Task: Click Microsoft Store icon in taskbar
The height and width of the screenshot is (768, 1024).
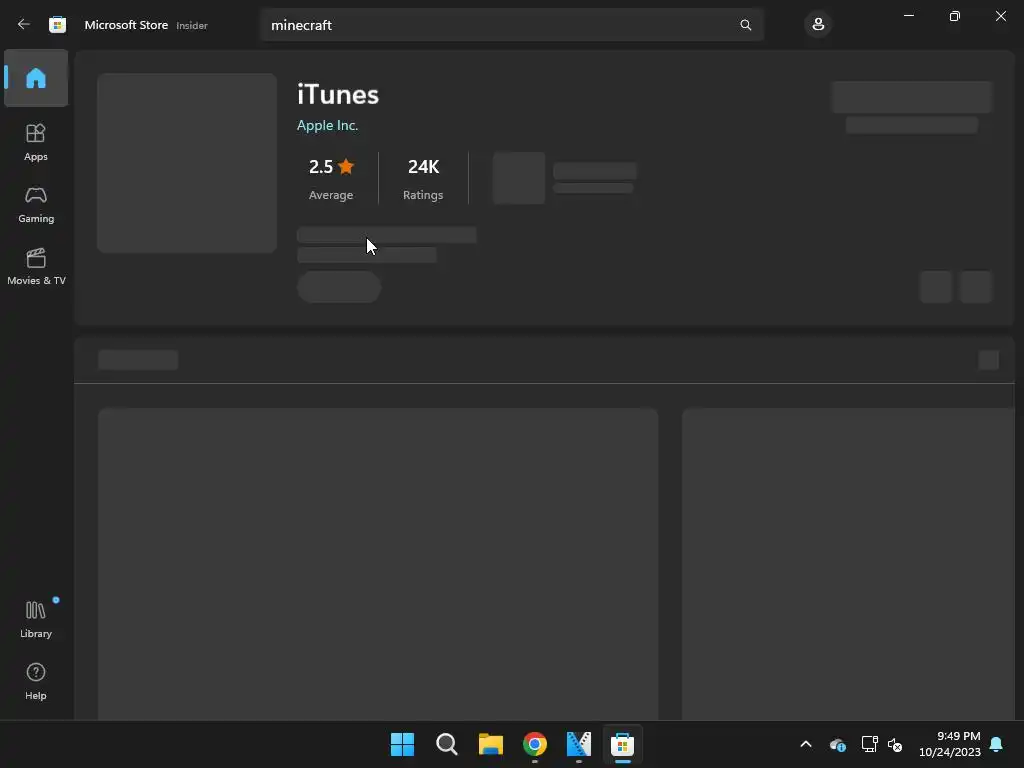Action: [x=622, y=744]
